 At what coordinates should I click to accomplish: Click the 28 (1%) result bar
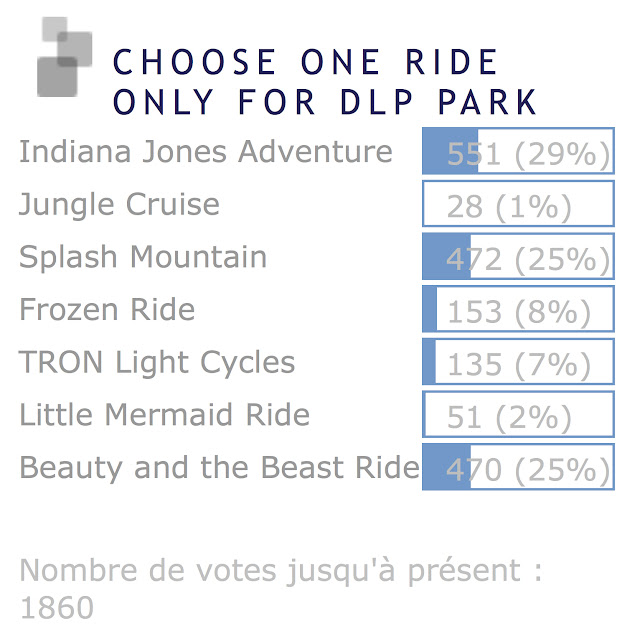click(x=518, y=204)
